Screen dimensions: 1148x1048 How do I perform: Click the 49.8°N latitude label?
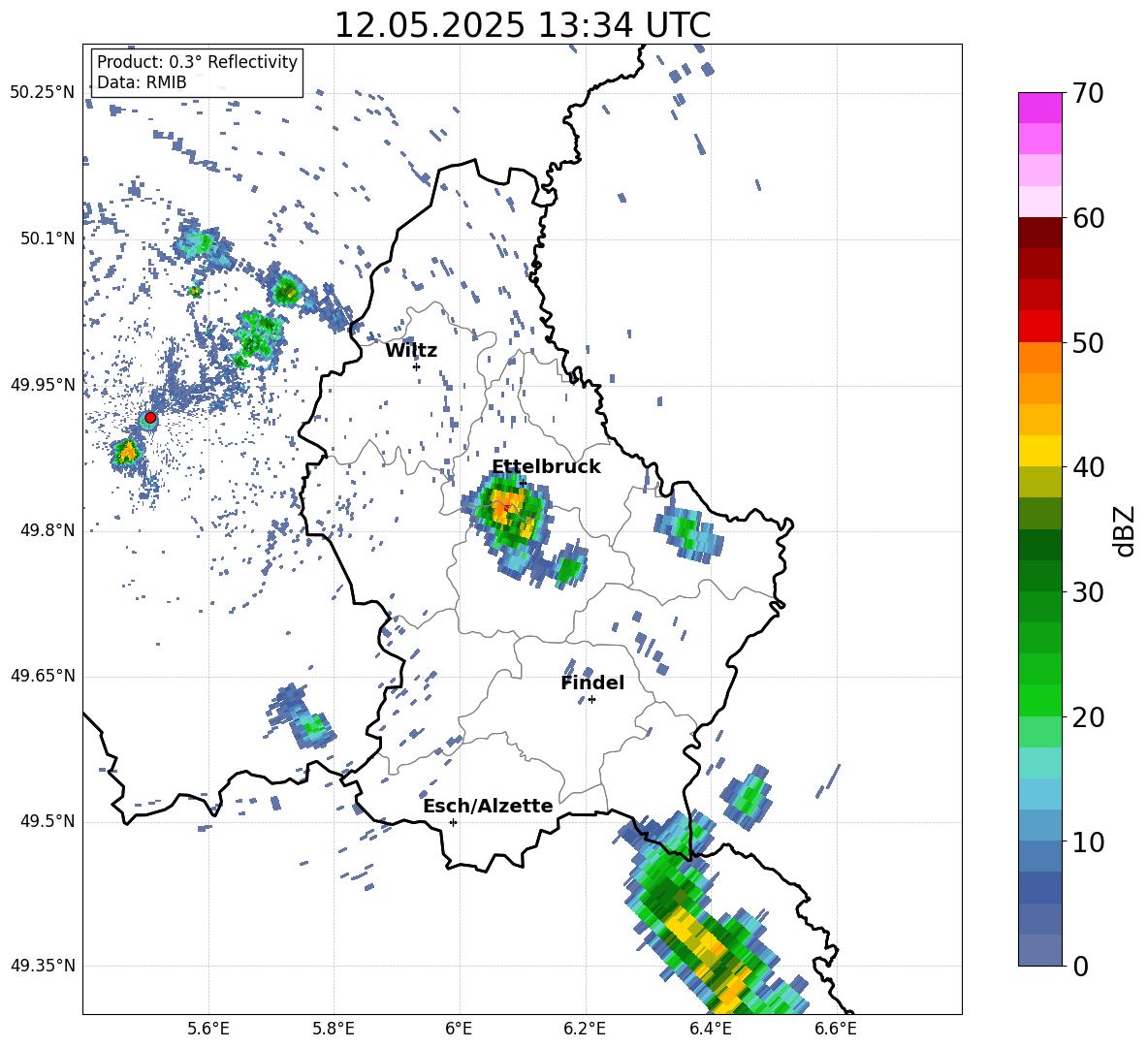pos(48,530)
